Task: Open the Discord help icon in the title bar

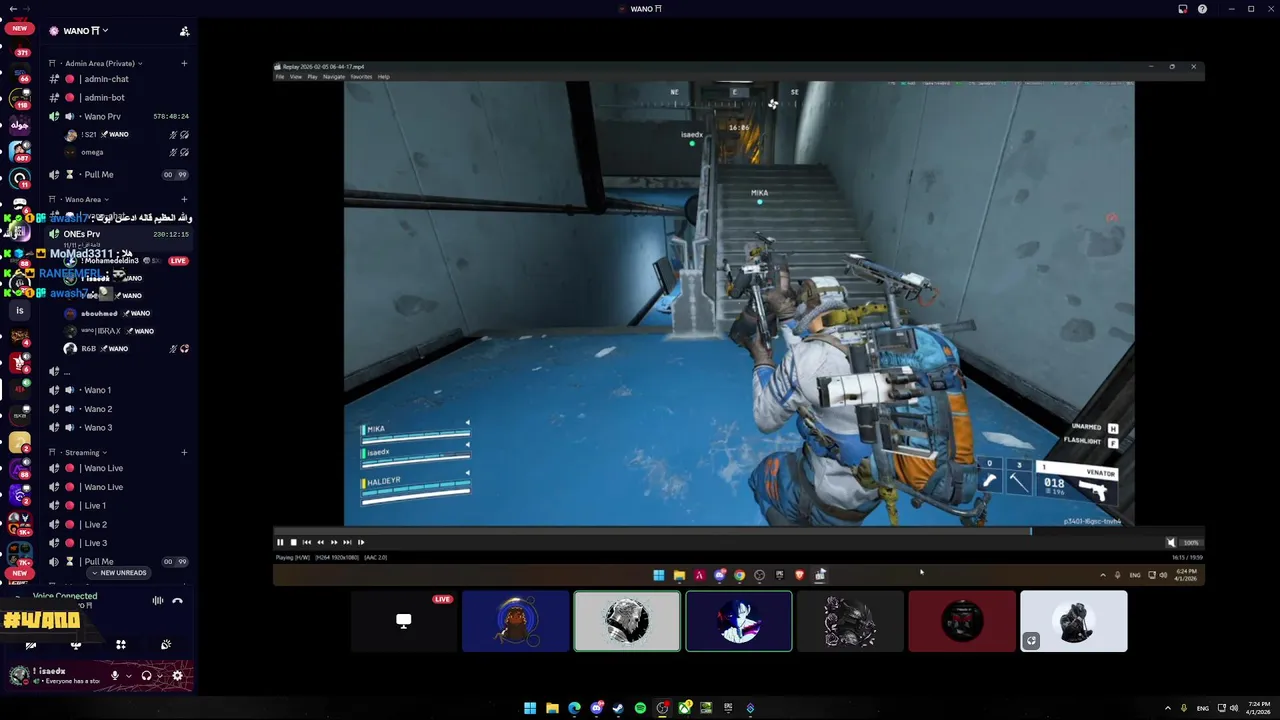Action: tap(1203, 9)
